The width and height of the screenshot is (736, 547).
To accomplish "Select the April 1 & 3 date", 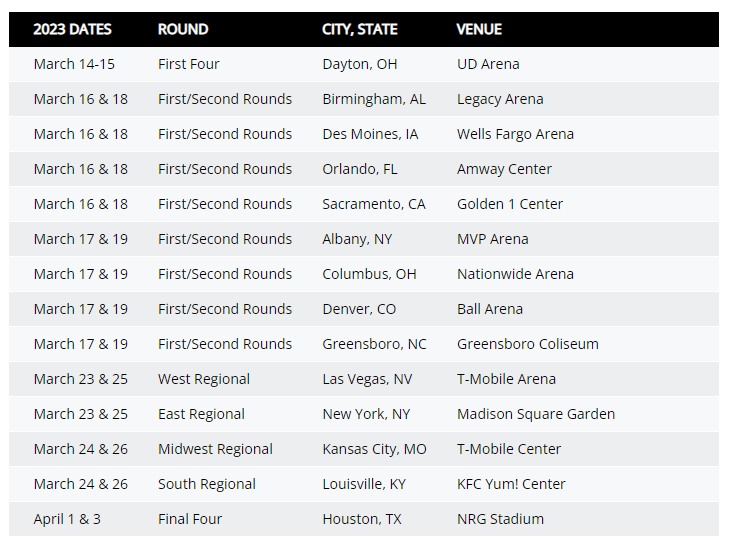I will pos(67,519).
